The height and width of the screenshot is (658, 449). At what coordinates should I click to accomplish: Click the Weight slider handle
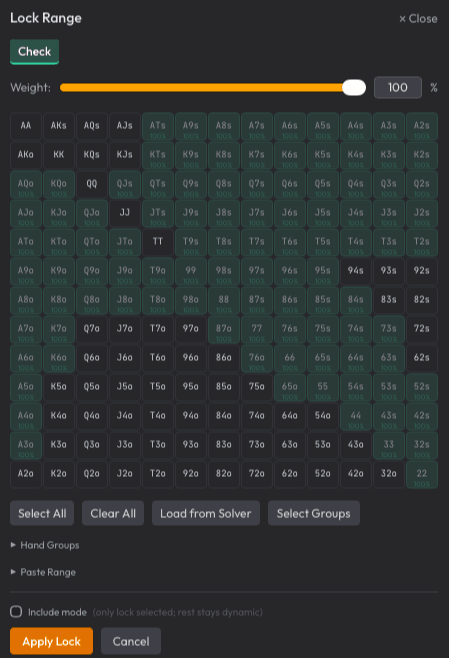pyautogui.click(x=354, y=88)
